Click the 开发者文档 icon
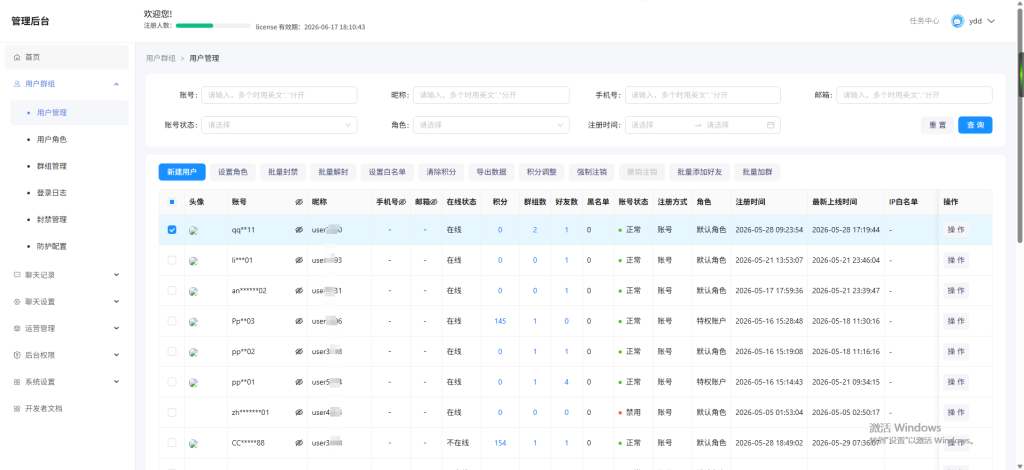Viewport: 1024px width, 470px height. pos(17,409)
